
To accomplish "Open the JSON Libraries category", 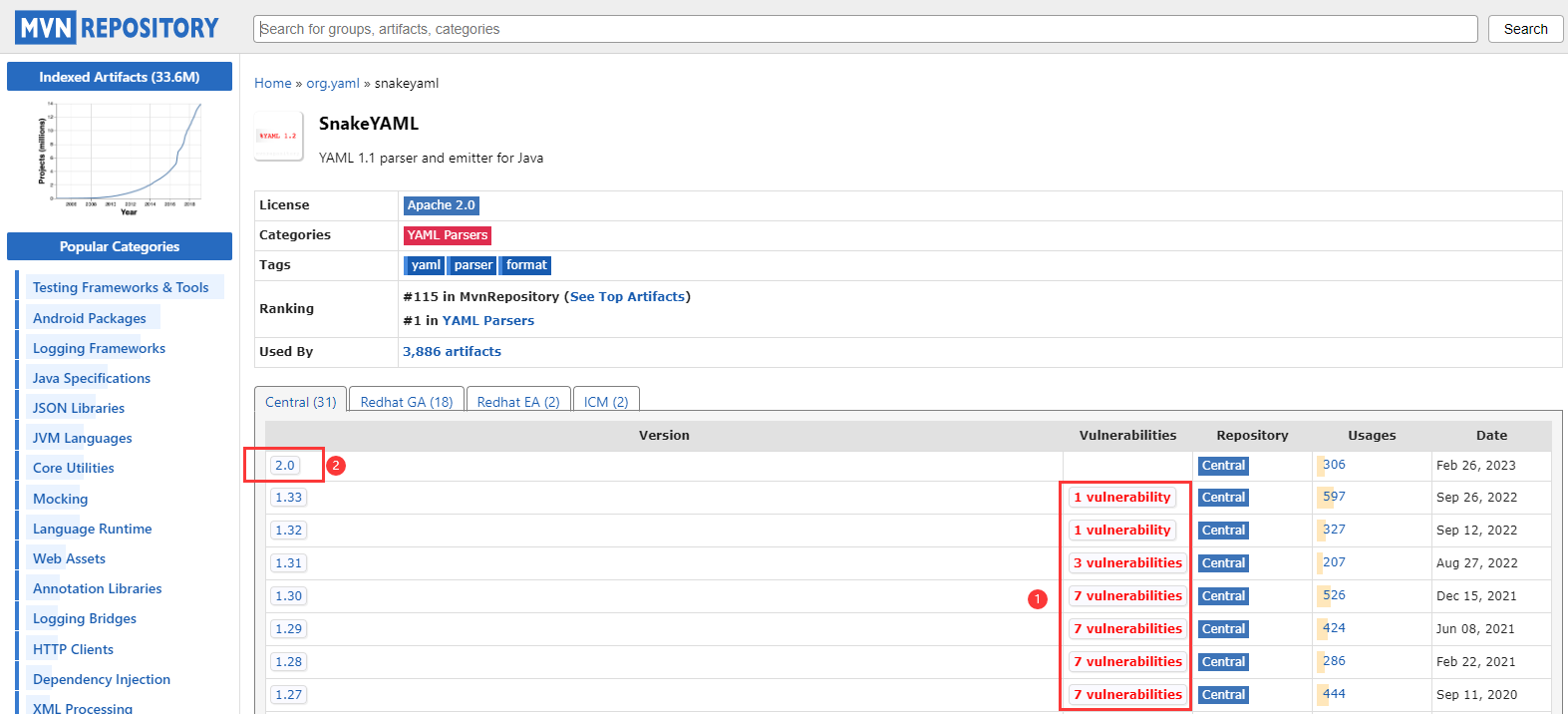I will click(79, 408).
